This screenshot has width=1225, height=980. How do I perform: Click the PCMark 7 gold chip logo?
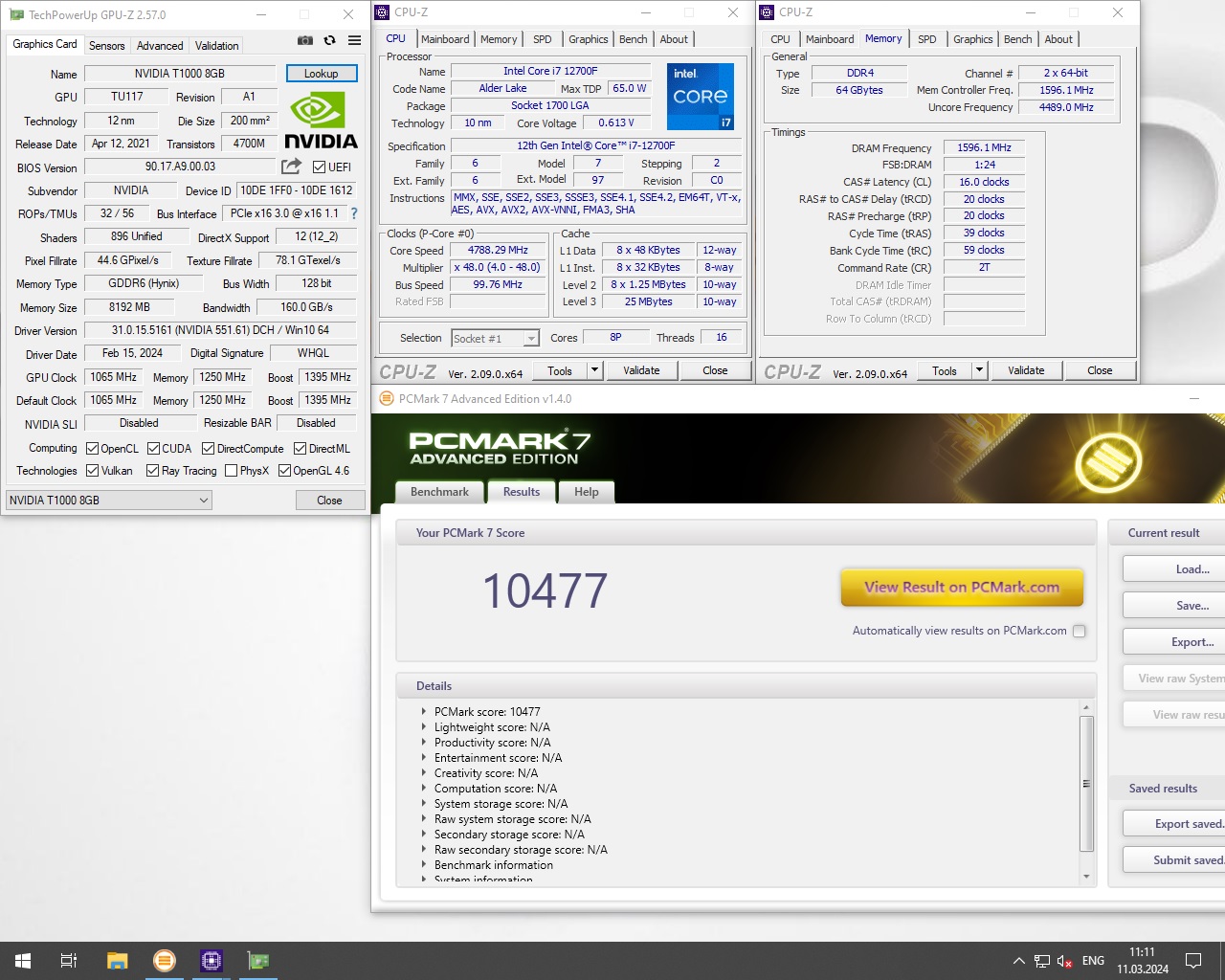coord(1108,462)
